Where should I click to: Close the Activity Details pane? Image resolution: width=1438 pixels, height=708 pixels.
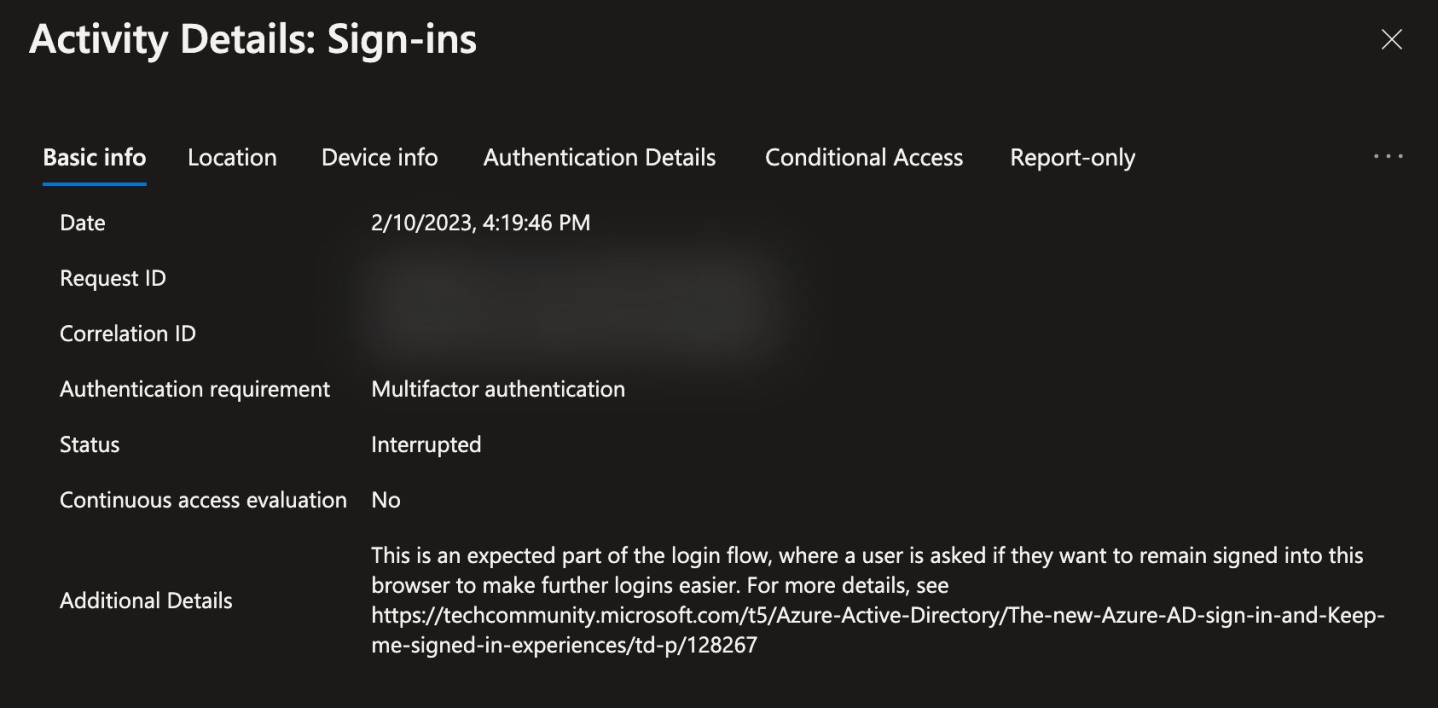1391,39
